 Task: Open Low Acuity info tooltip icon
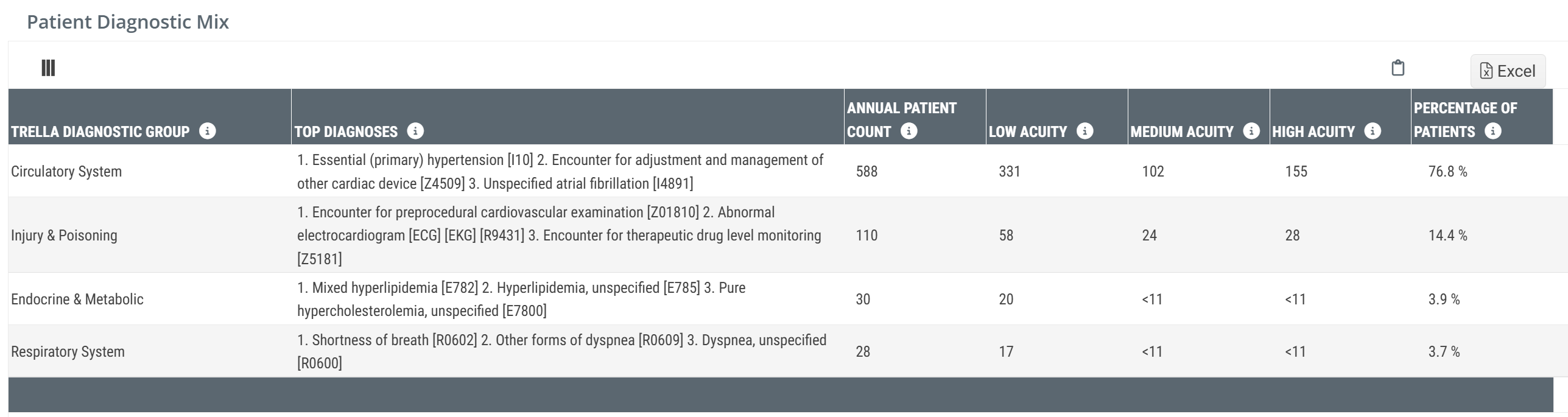(1085, 131)
